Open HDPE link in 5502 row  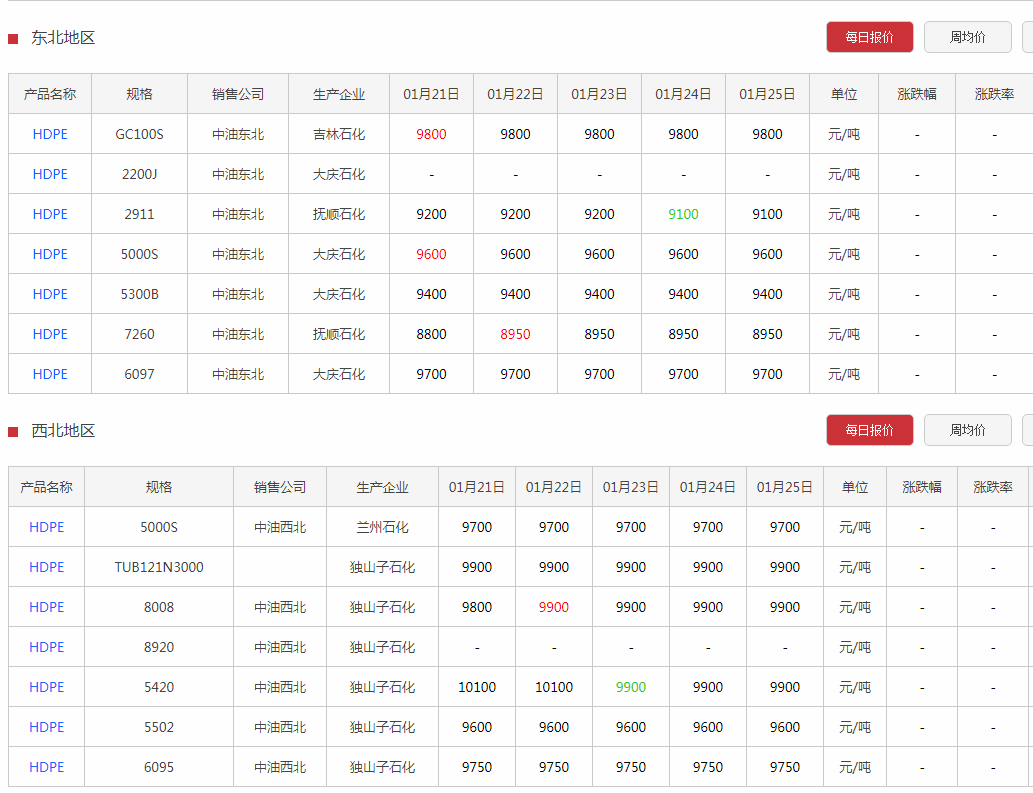[x=47, y=727]
